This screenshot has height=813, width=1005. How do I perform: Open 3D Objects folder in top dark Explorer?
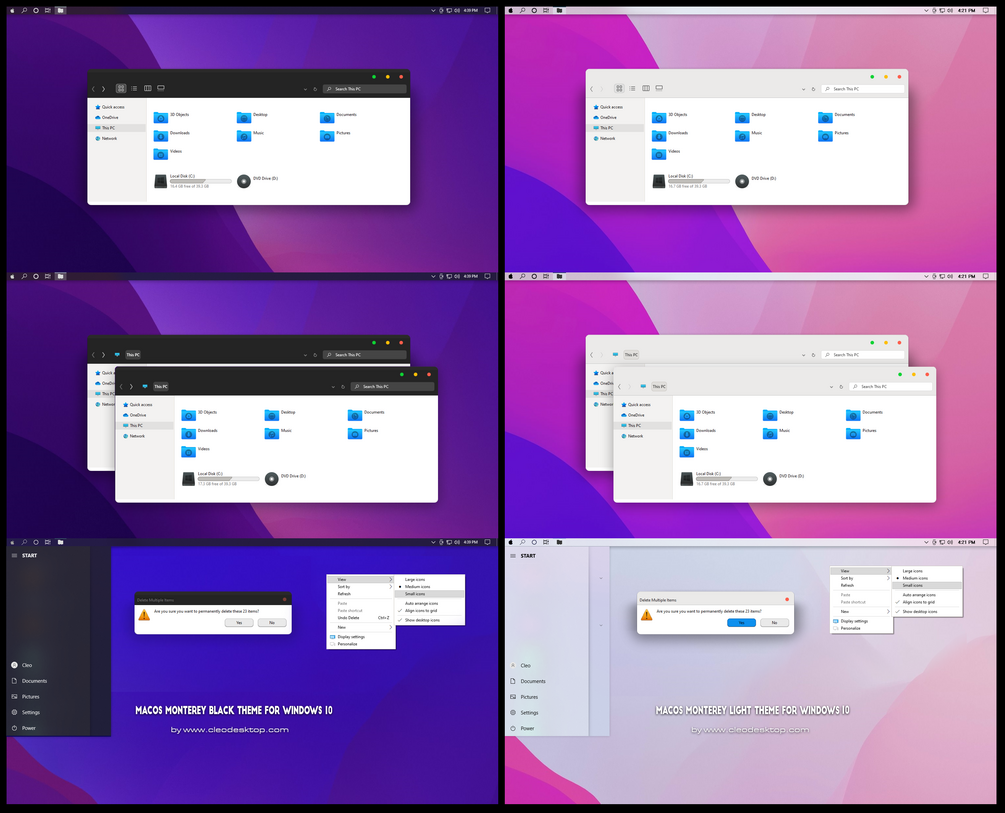pyautogui.click(x=172, y=117)
